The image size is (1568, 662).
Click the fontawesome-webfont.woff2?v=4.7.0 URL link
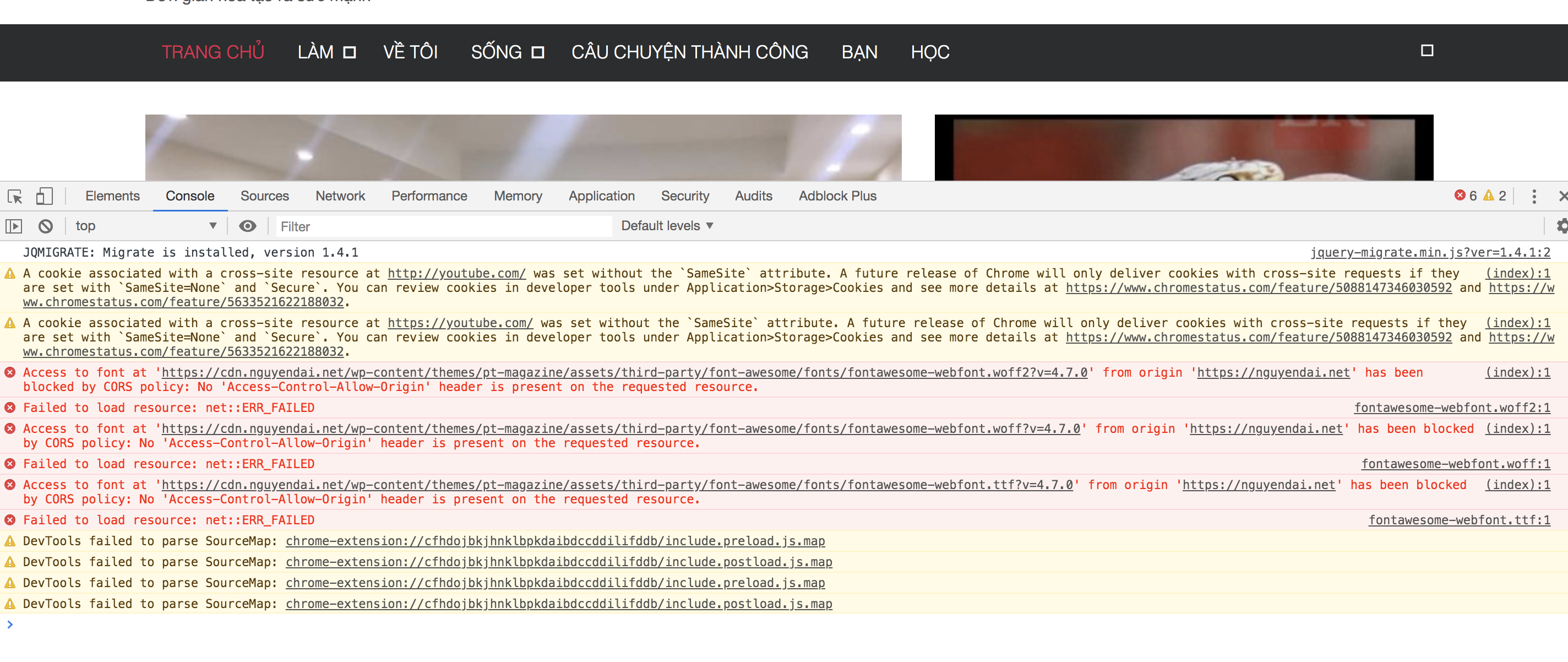pos(624,373)
